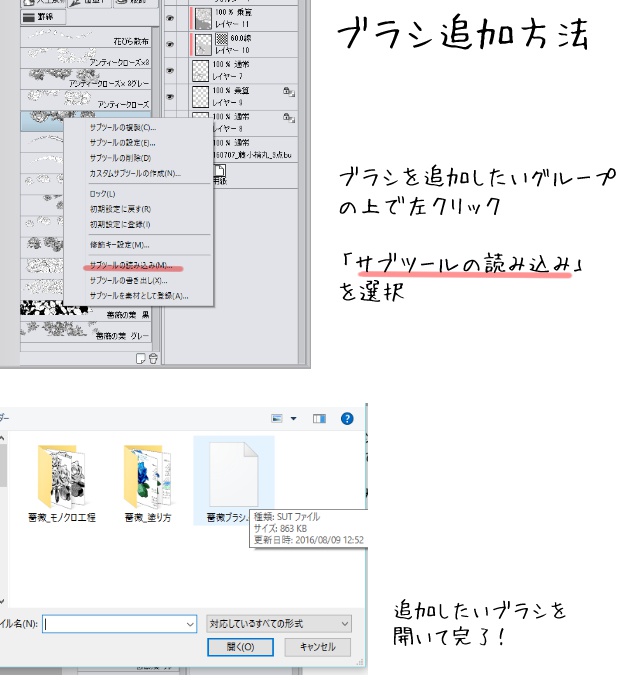
Task: Open サブツールの設定(E)... menu entry
Action: tap(122, 143)
